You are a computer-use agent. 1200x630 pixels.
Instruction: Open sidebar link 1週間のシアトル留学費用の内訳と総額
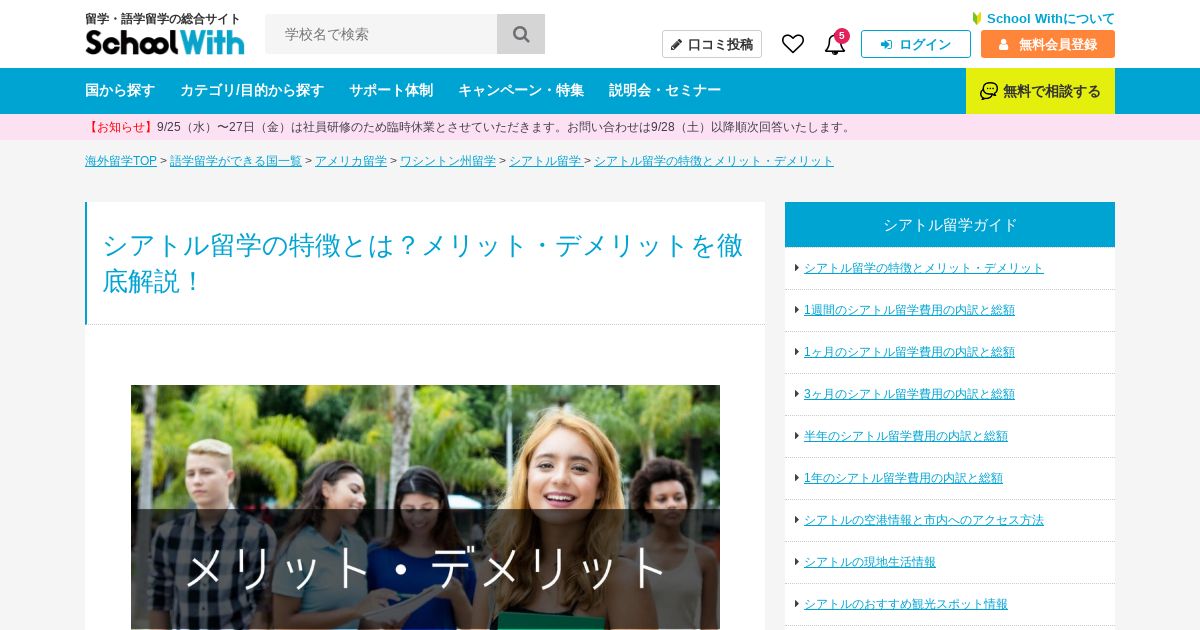pos(909,310)
